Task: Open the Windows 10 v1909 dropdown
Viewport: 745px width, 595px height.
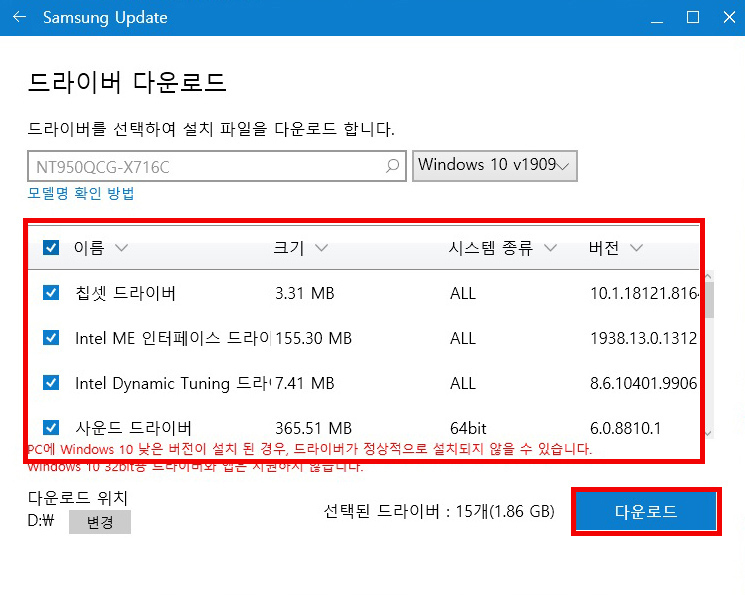Action: point(495,166)
